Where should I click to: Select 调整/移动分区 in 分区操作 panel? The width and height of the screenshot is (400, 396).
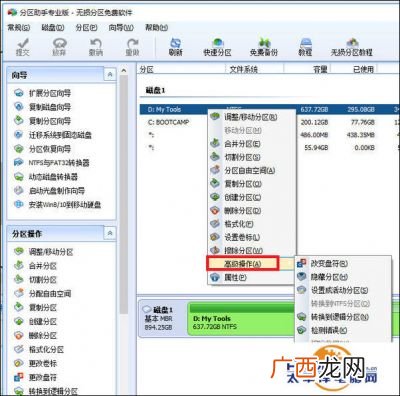click(43, 252)
